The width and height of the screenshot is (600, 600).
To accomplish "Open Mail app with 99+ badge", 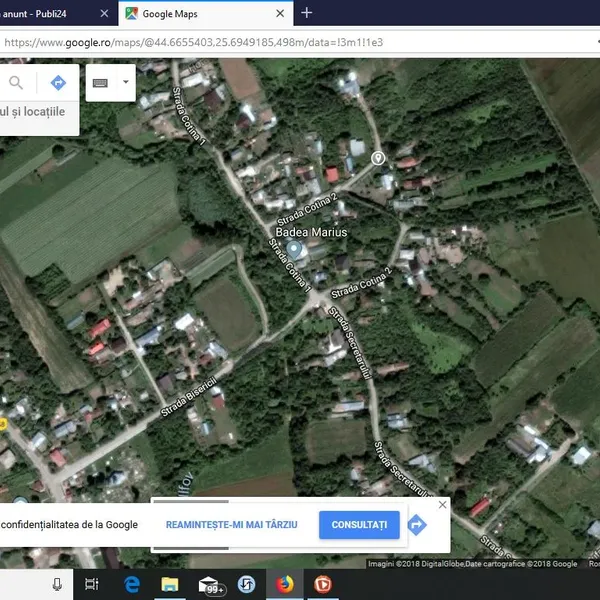I will tap(212, 585).
